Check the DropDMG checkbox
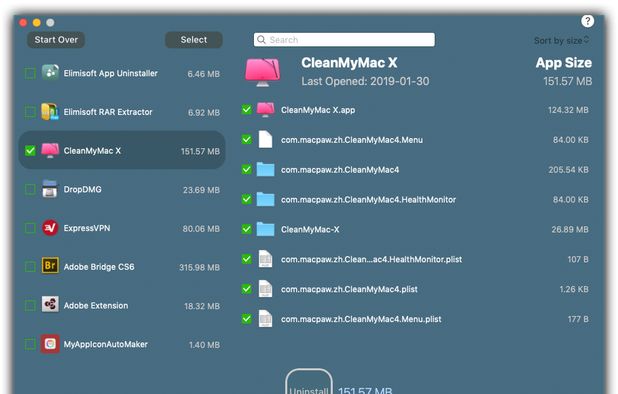 (30, 189)
